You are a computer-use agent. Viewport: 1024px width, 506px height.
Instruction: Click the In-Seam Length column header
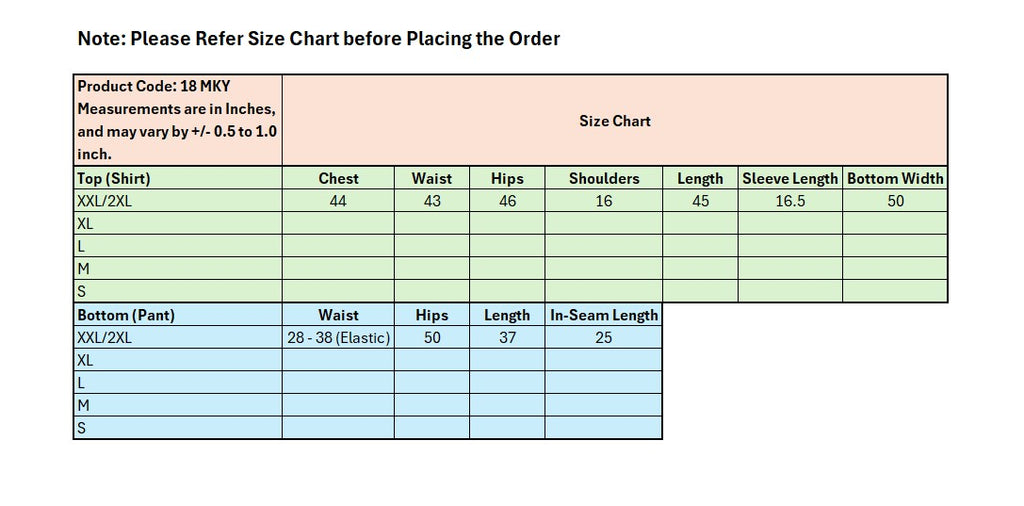(604, 315)
